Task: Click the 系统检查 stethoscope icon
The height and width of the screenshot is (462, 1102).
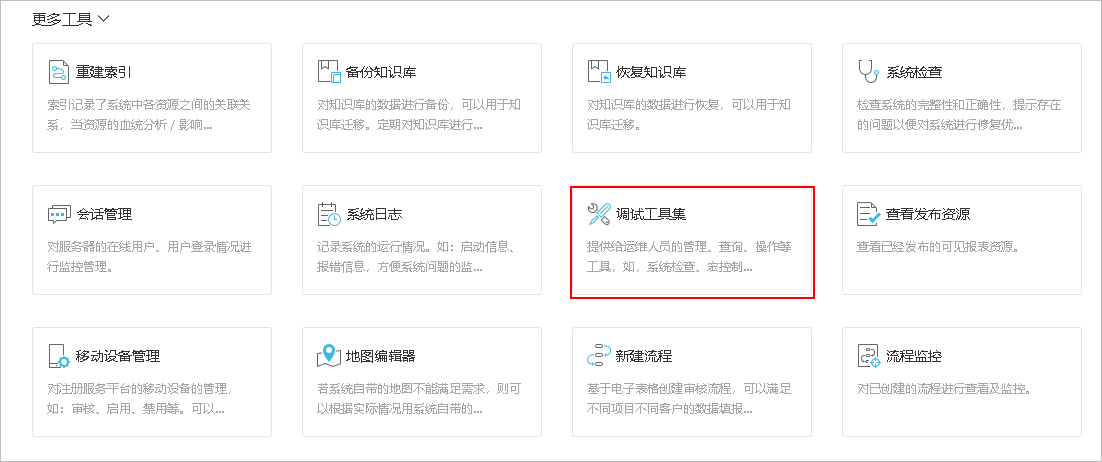Action: click(x=869, y=72)
